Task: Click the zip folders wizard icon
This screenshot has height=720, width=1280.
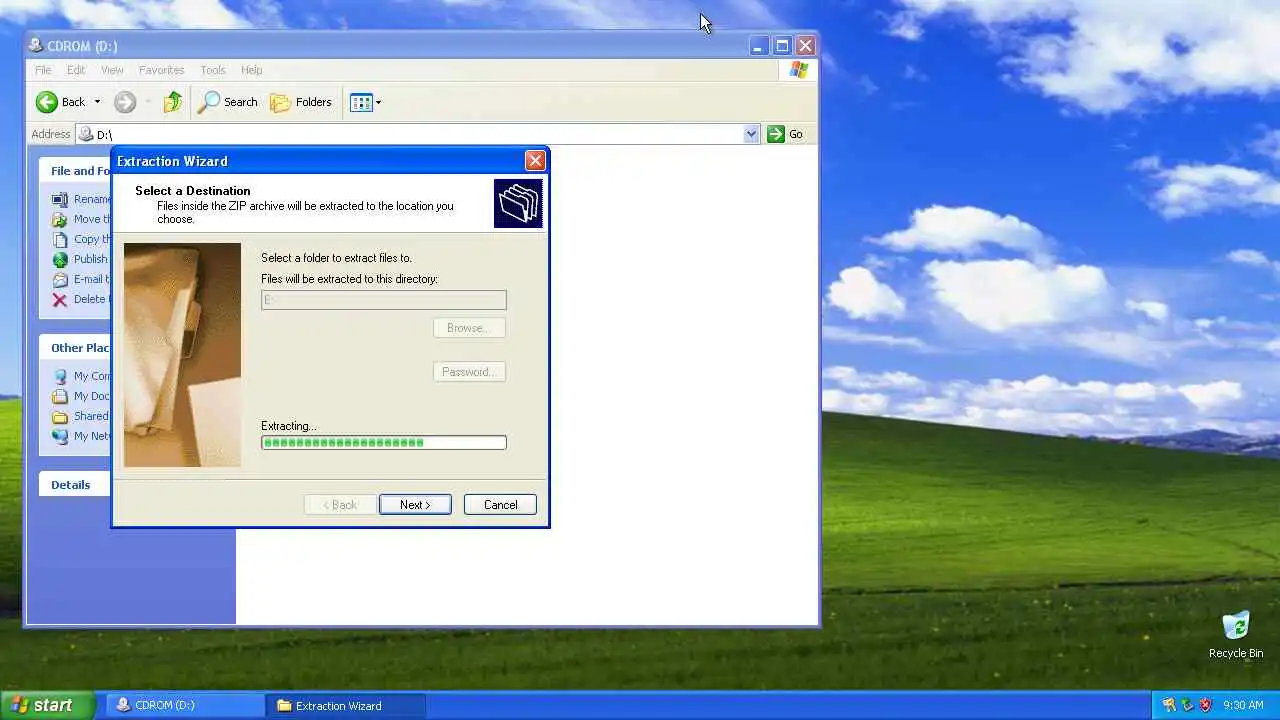Action: tap(518, 203)
